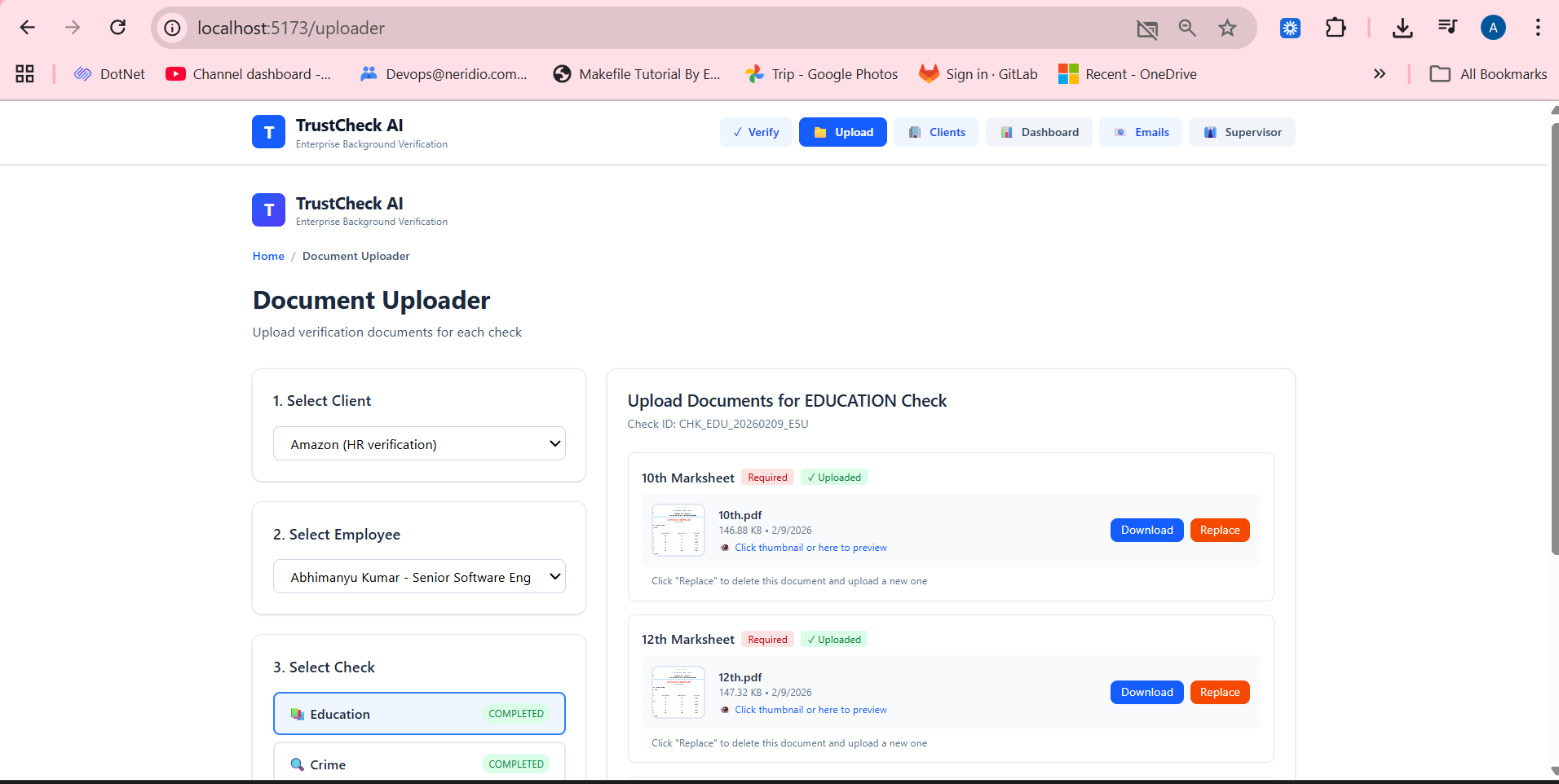Click the second TrustCheck AI T logo below header
Image resolution: width=1559 pixels, height=784 pixels.
(268, 210)
